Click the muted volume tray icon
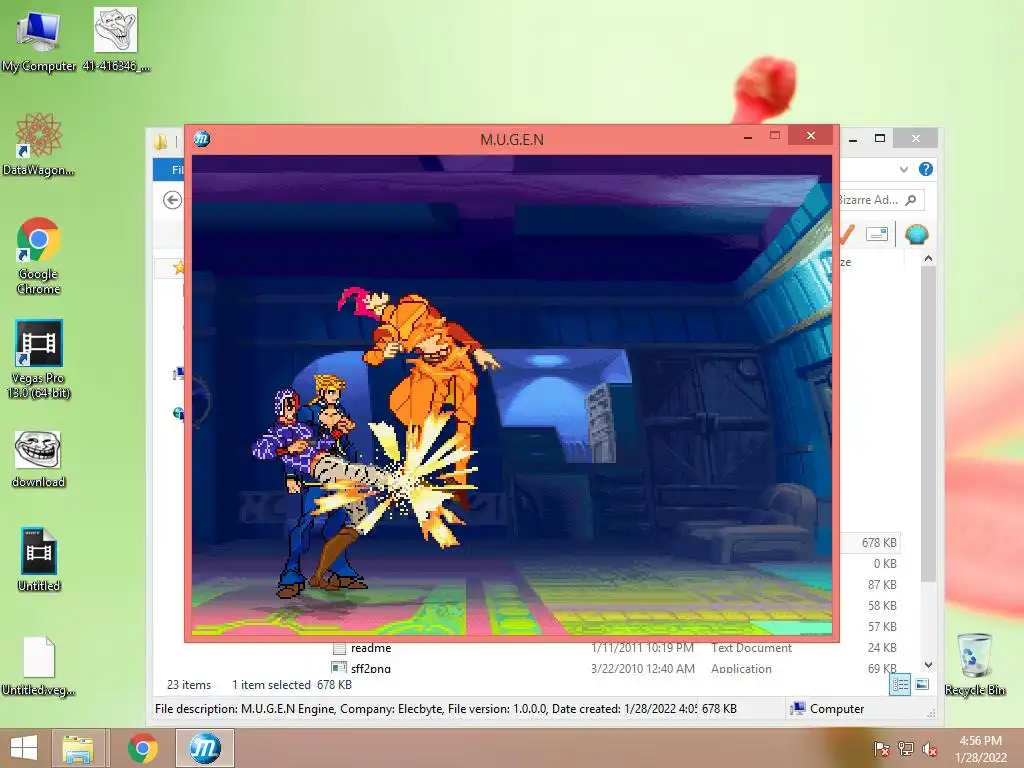Image resolution: width=1024 pixels, height=768 pixels. (929, 749)
